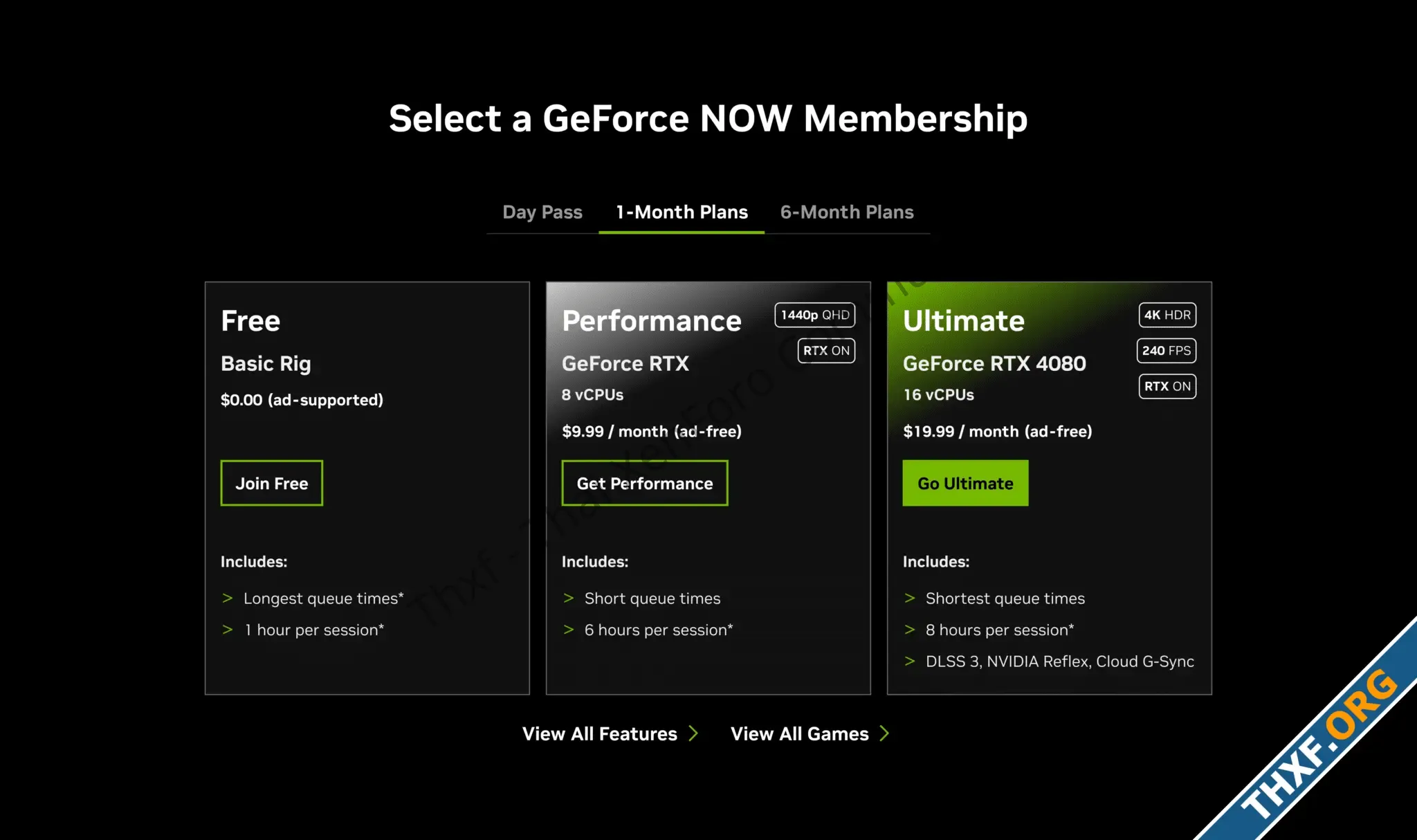Screen dimensions: 1417x840
Task: Open the View All Features link
Action: (600, 733)
